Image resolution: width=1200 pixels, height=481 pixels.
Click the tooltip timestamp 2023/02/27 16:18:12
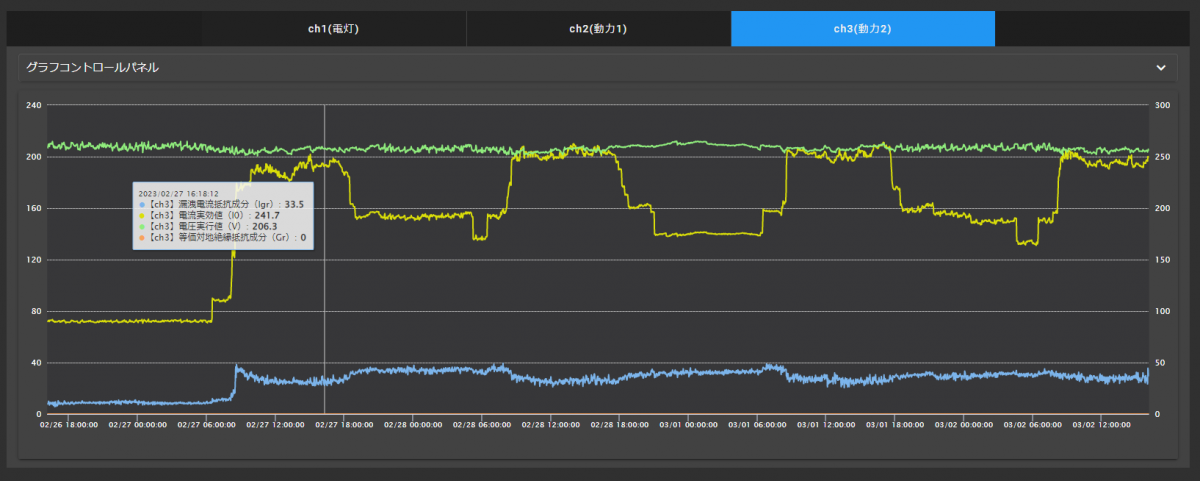point(178,193)
